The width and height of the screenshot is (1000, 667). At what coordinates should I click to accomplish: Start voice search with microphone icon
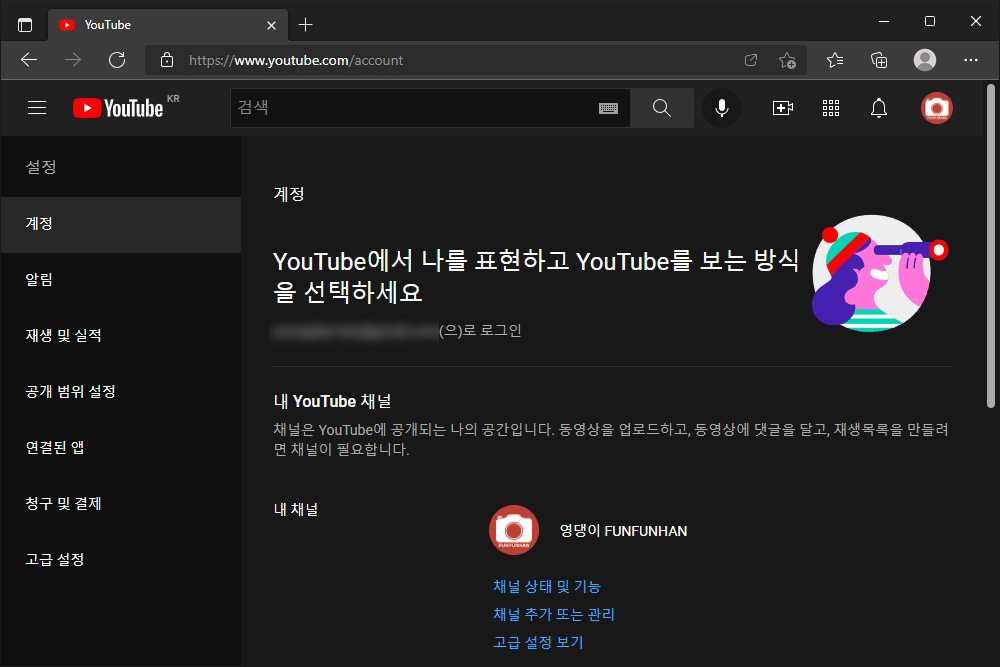[x=722, y=108]
